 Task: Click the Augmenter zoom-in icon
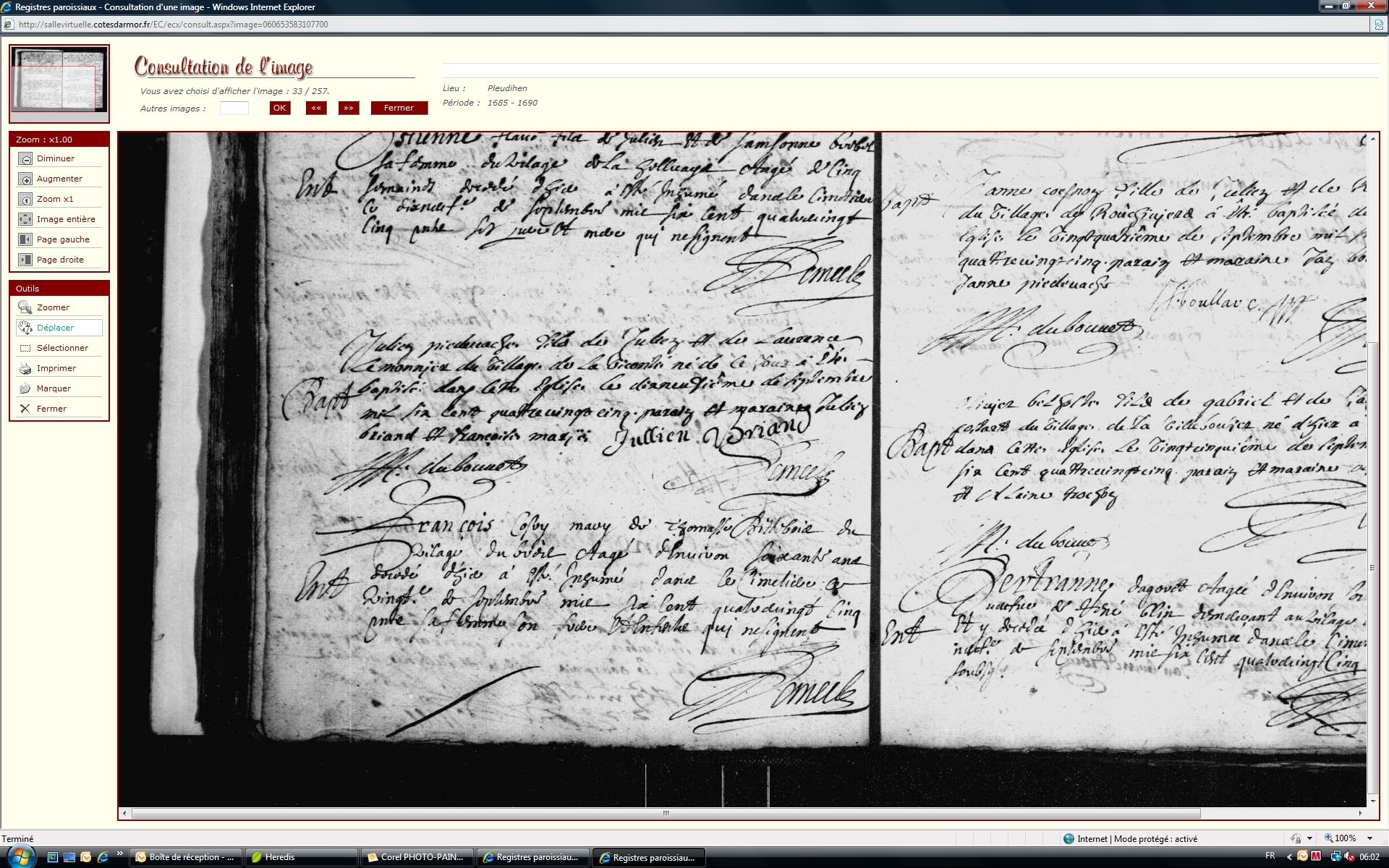[x=25, y=179]
